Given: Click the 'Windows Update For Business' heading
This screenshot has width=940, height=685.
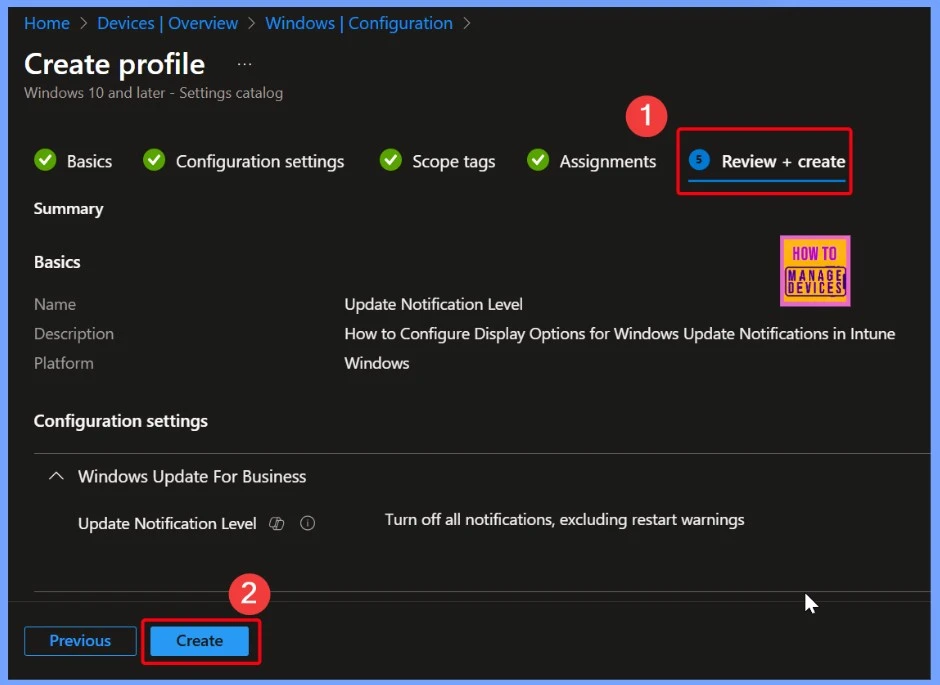Looking at the screenshot, I should point(192,476).
